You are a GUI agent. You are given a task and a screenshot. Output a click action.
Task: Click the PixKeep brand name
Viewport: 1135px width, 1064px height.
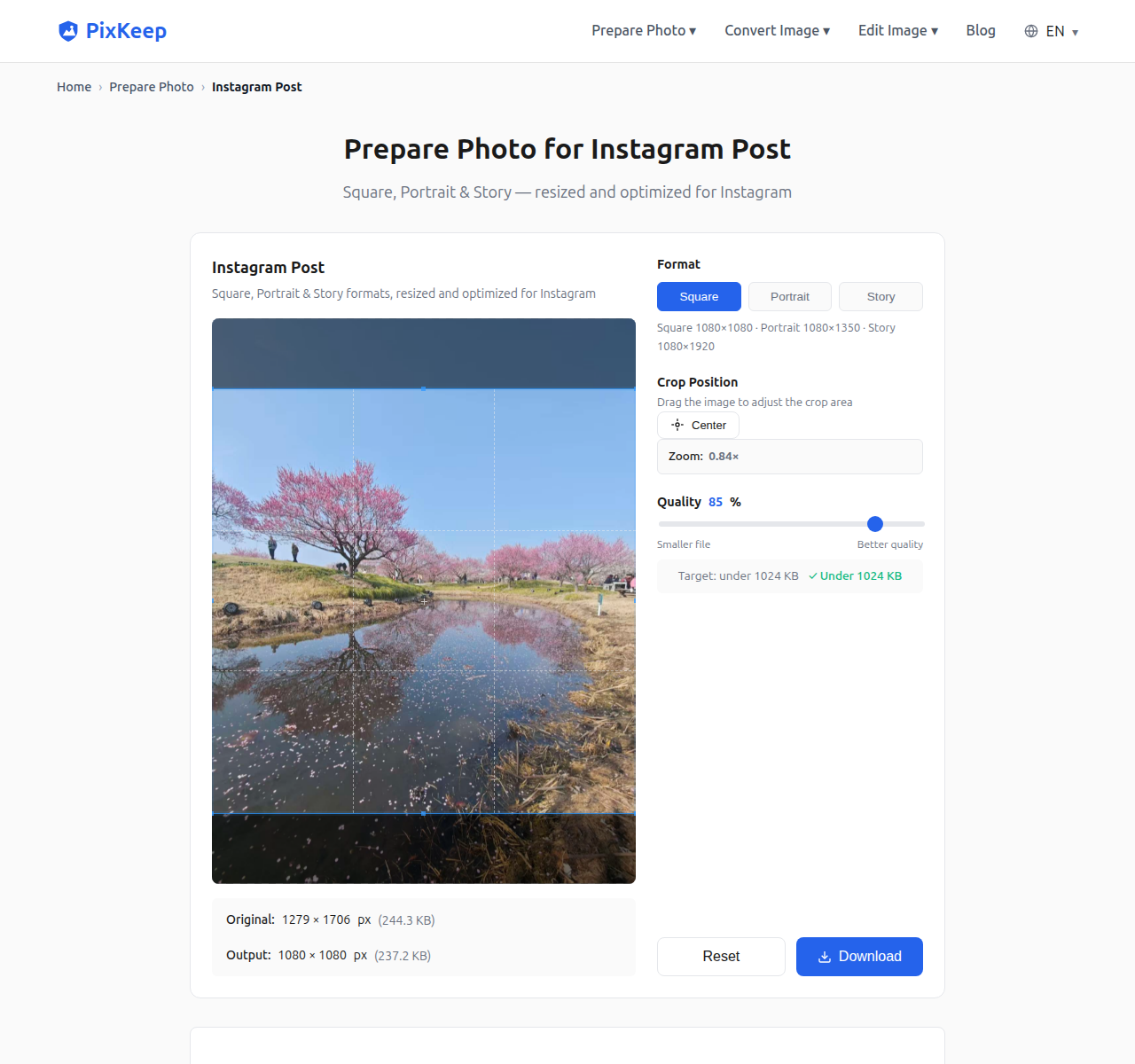click(x=126, y=31)
